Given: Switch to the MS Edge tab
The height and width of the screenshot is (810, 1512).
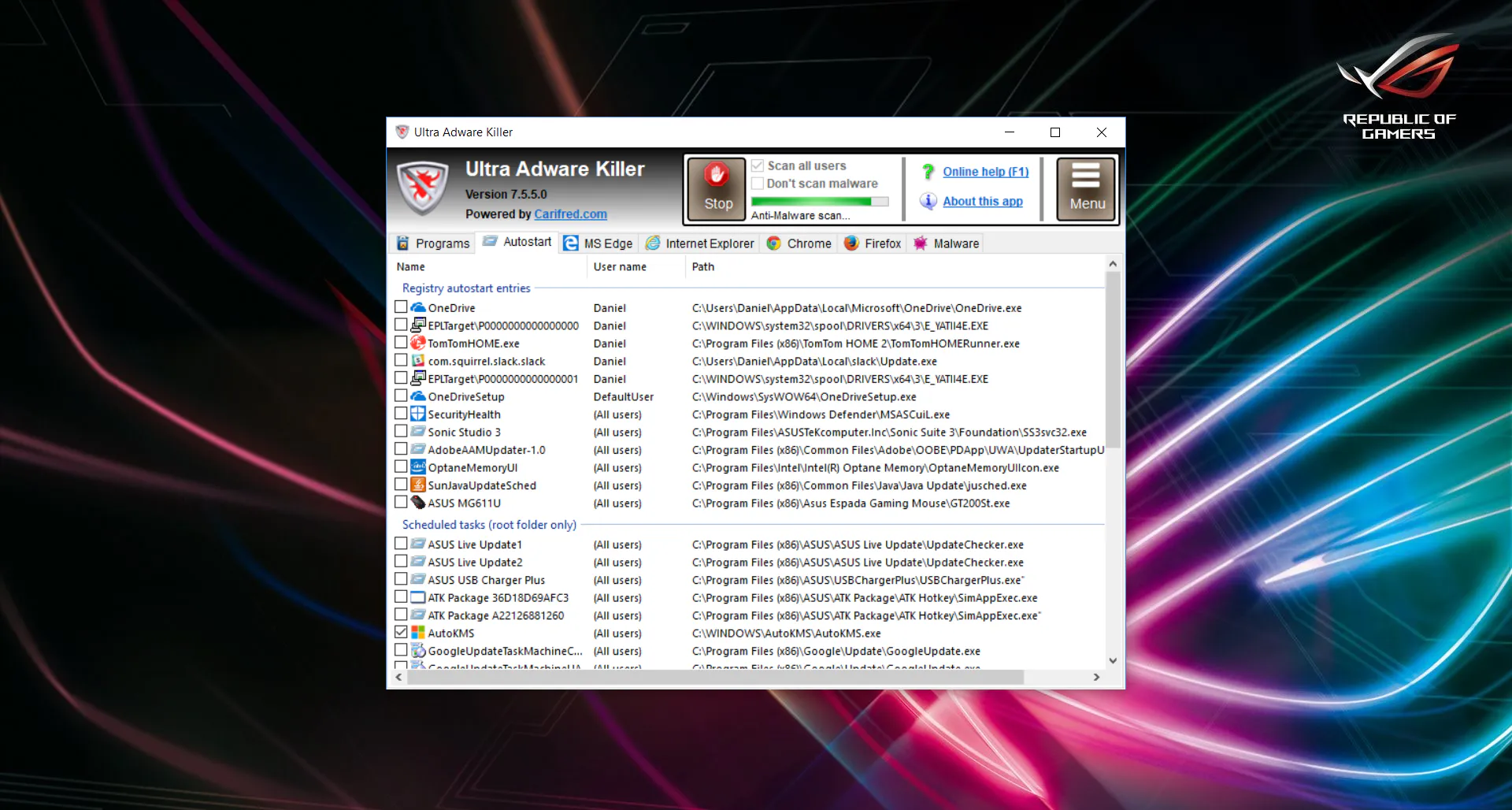Looking at the screenshot, I should click(x=598, y=243).
